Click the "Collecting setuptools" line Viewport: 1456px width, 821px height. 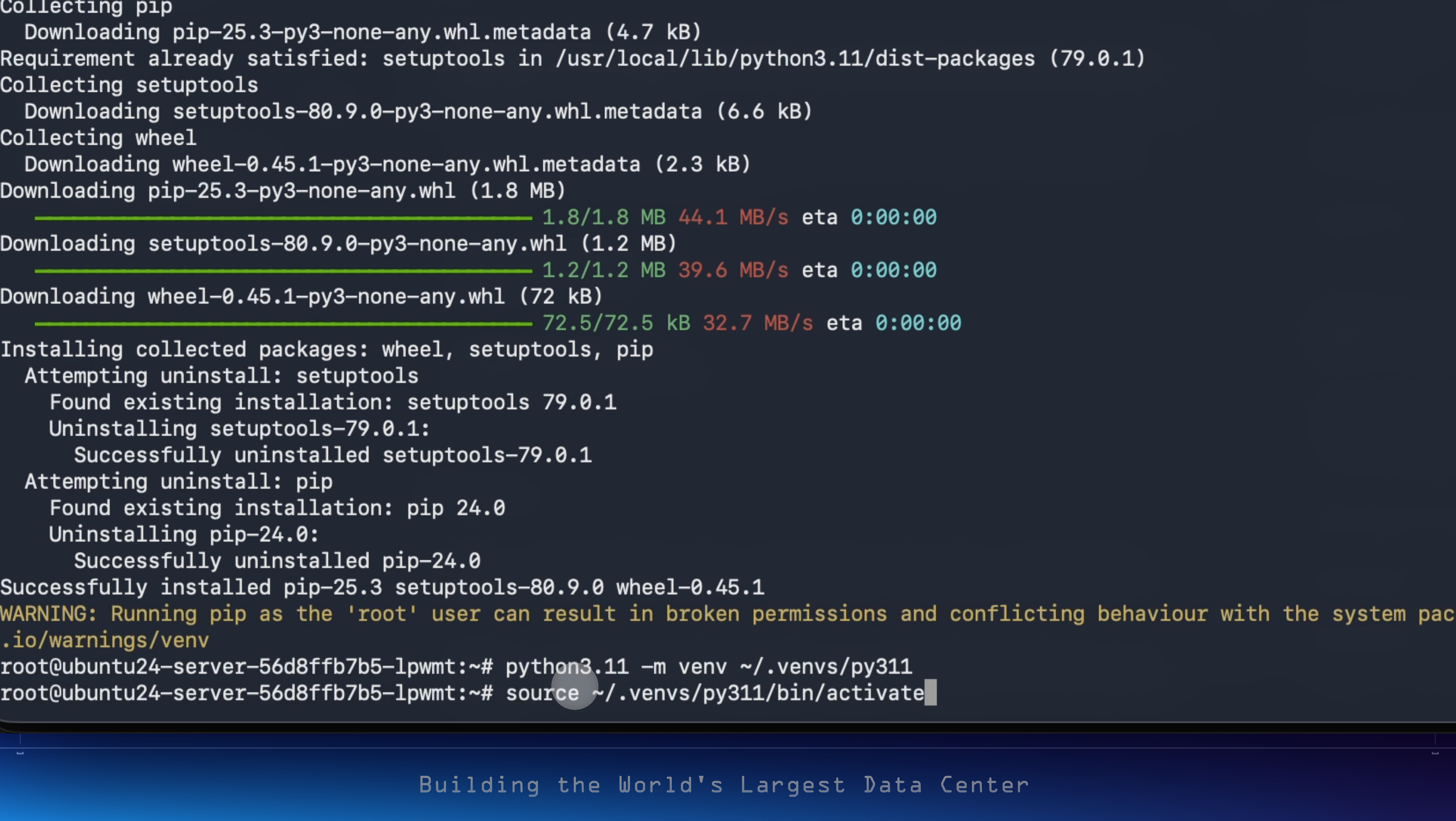pos(129,86)
